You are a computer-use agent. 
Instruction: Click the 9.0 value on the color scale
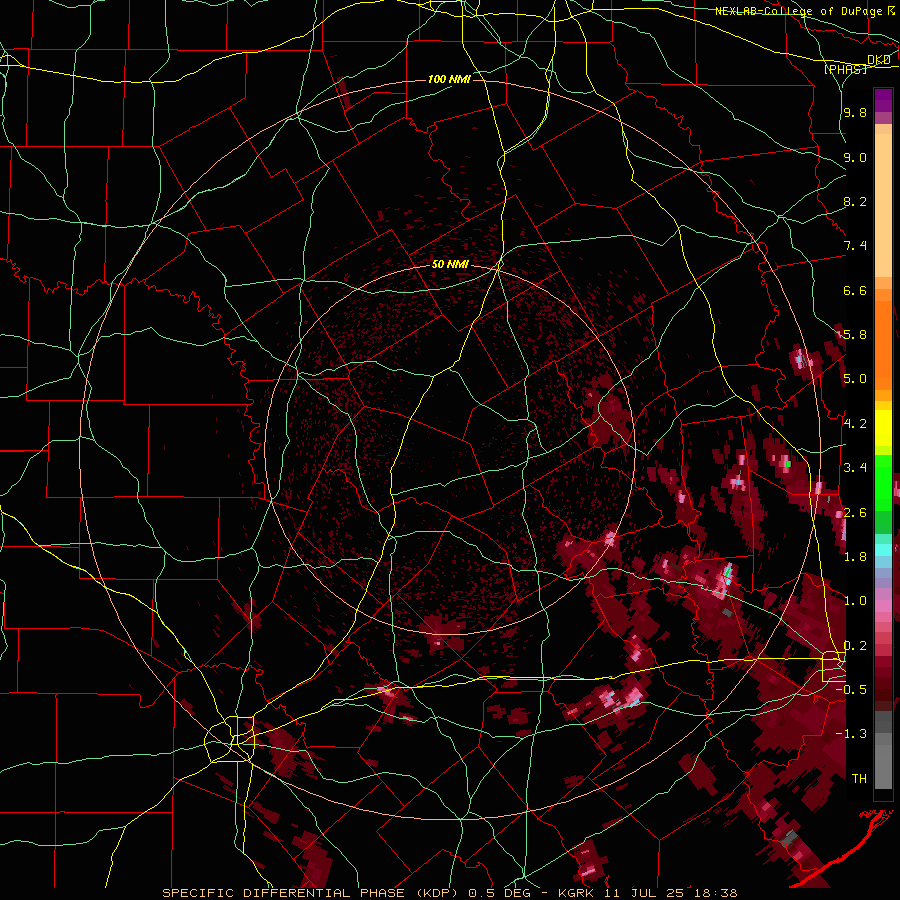tap(855, 157)
